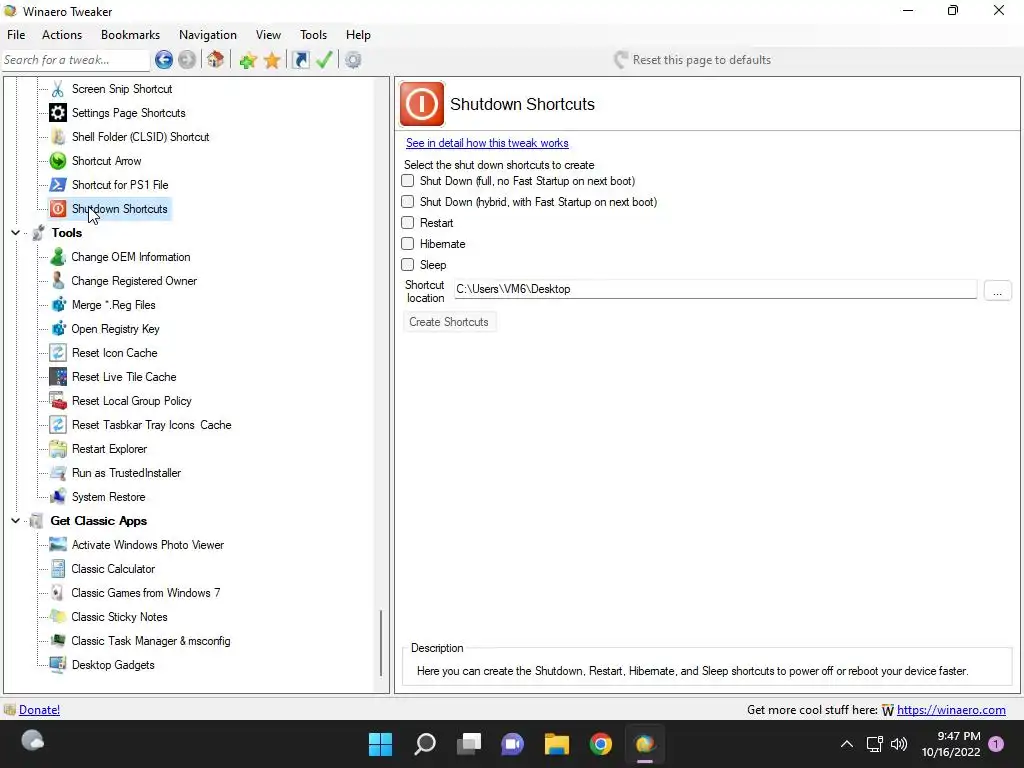1024x768 pixels.
Task: Open the Bookmarks menu
Action: click(130, 35)
